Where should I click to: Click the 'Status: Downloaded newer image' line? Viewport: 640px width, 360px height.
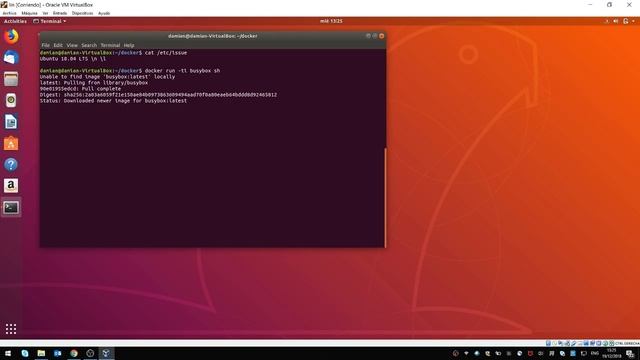113,100
